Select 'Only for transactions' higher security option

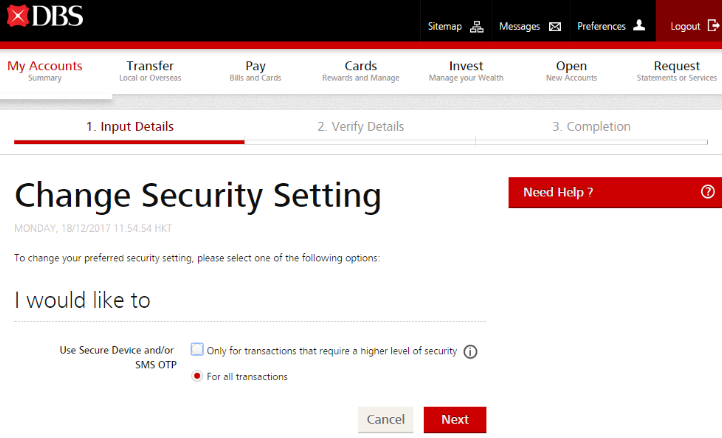click(x=198, y=350)
